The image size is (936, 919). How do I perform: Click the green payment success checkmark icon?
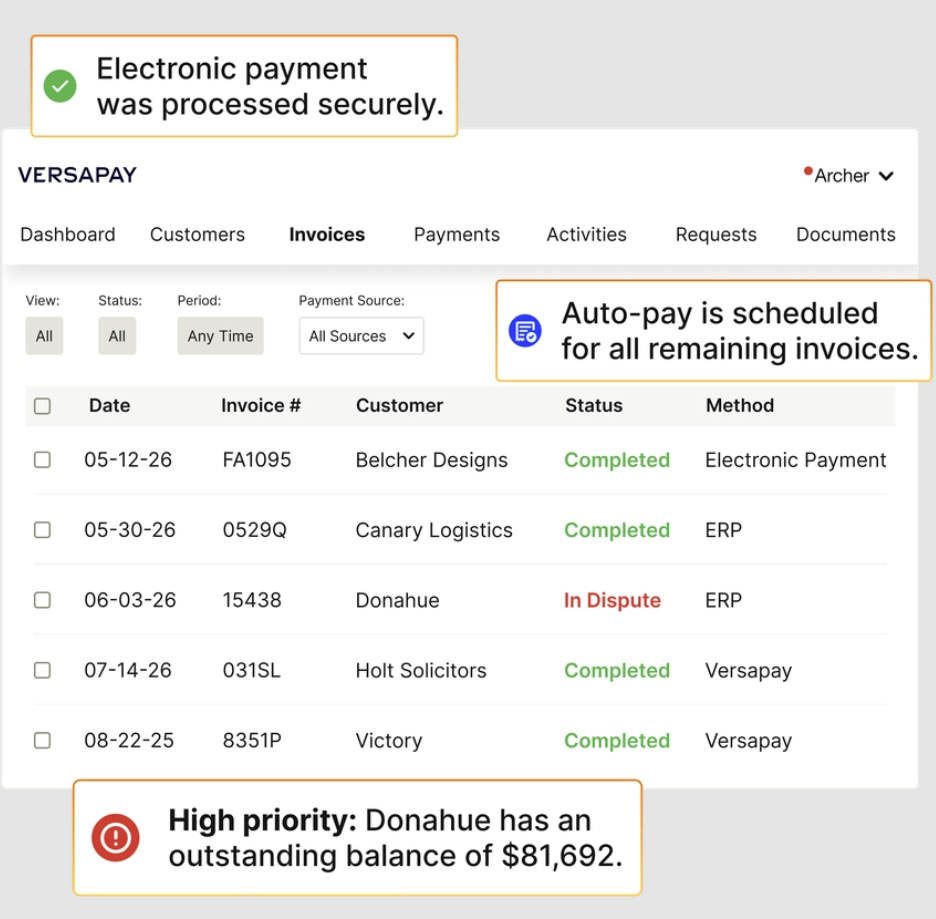click(61, 87)
